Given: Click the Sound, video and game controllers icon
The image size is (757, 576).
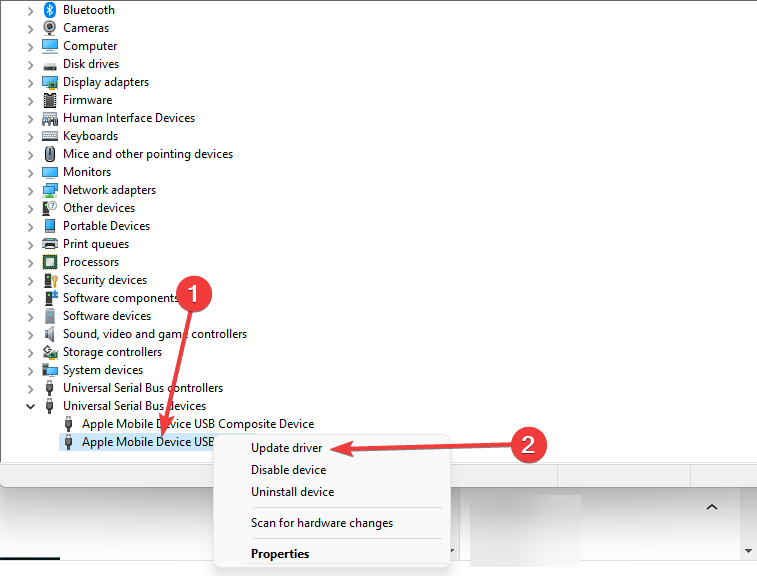Looking at the screenshot, I should tap(50, 334).
